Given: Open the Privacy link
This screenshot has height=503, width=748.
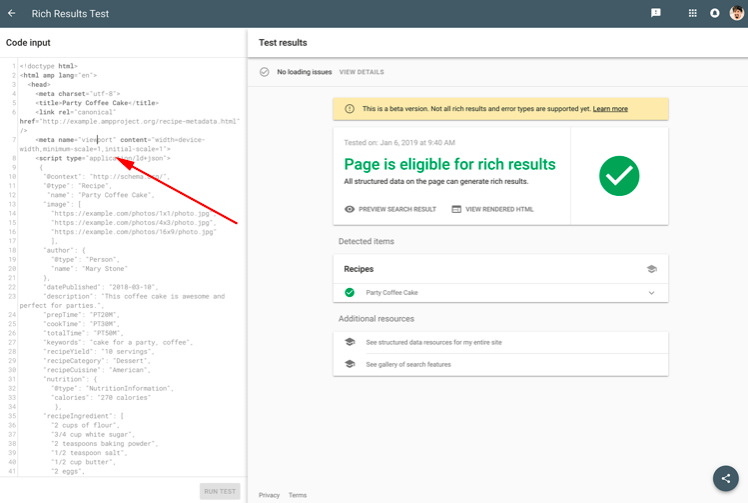Looking at the screenshot, I should click(269, 495).
